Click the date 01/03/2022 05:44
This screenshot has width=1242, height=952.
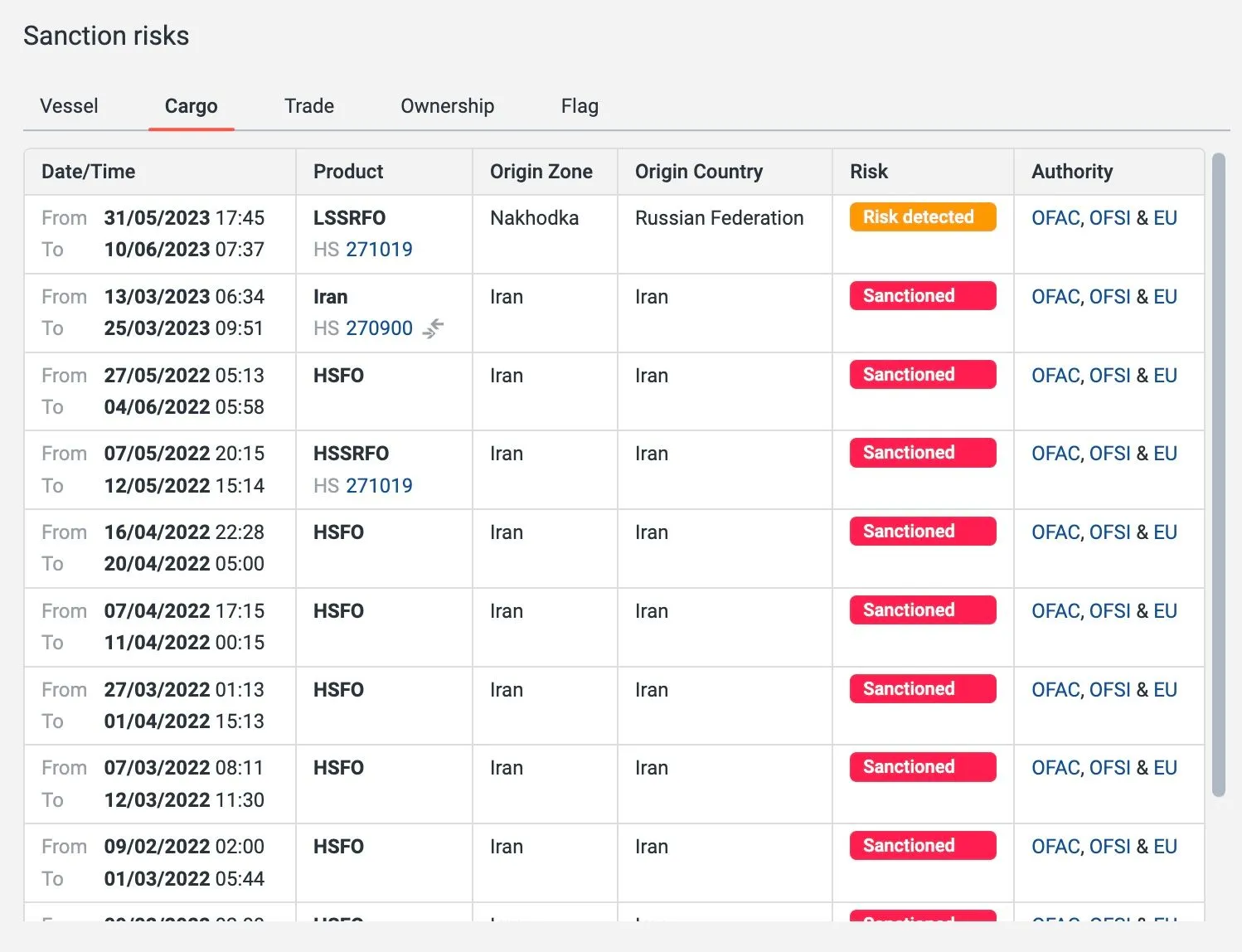[x=184, y=879]
